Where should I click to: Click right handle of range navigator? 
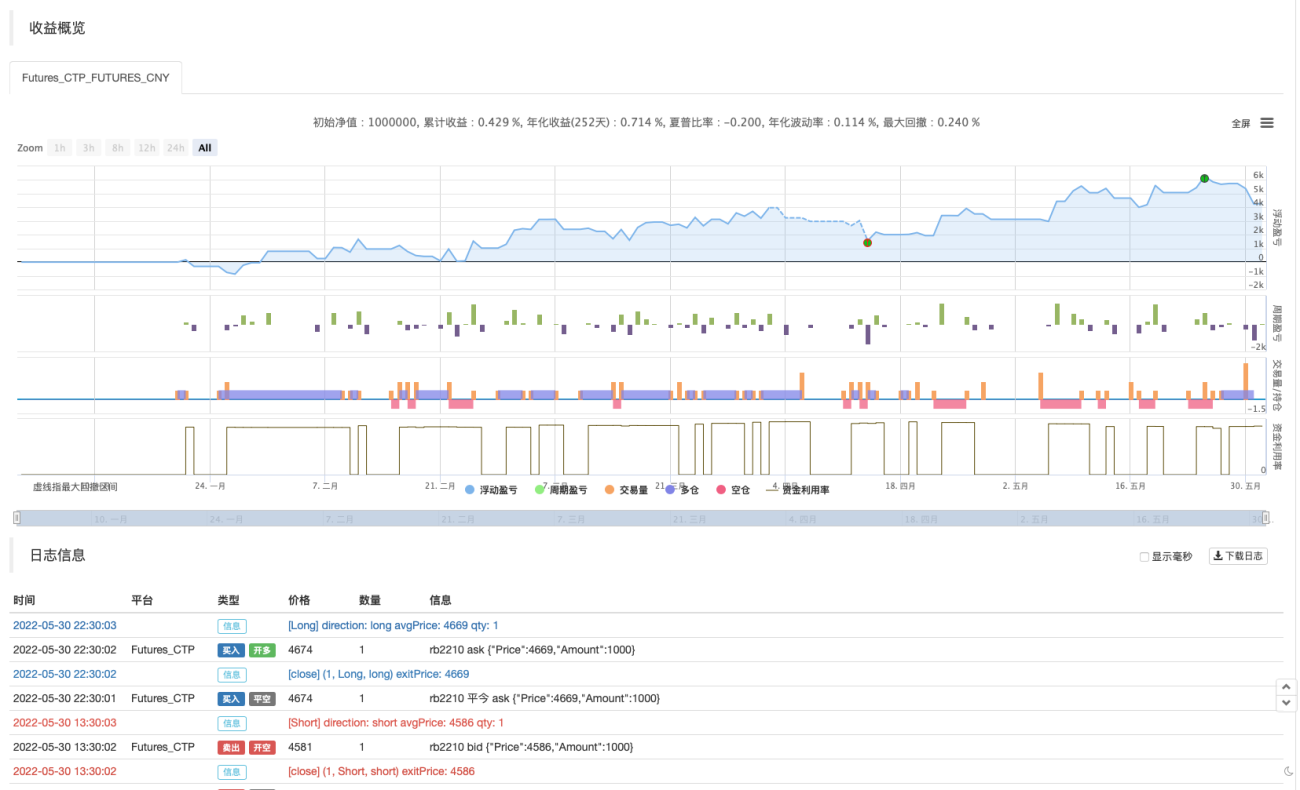(1266, 517)
